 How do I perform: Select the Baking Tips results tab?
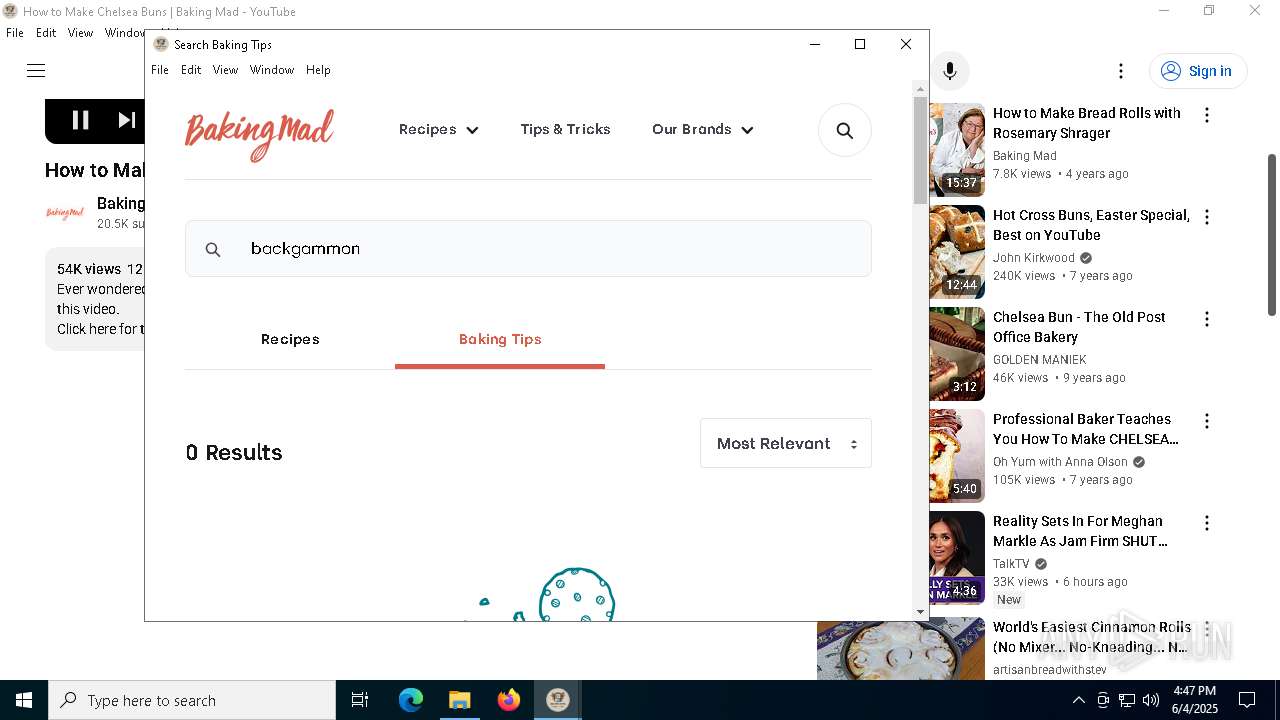point(500,340)
